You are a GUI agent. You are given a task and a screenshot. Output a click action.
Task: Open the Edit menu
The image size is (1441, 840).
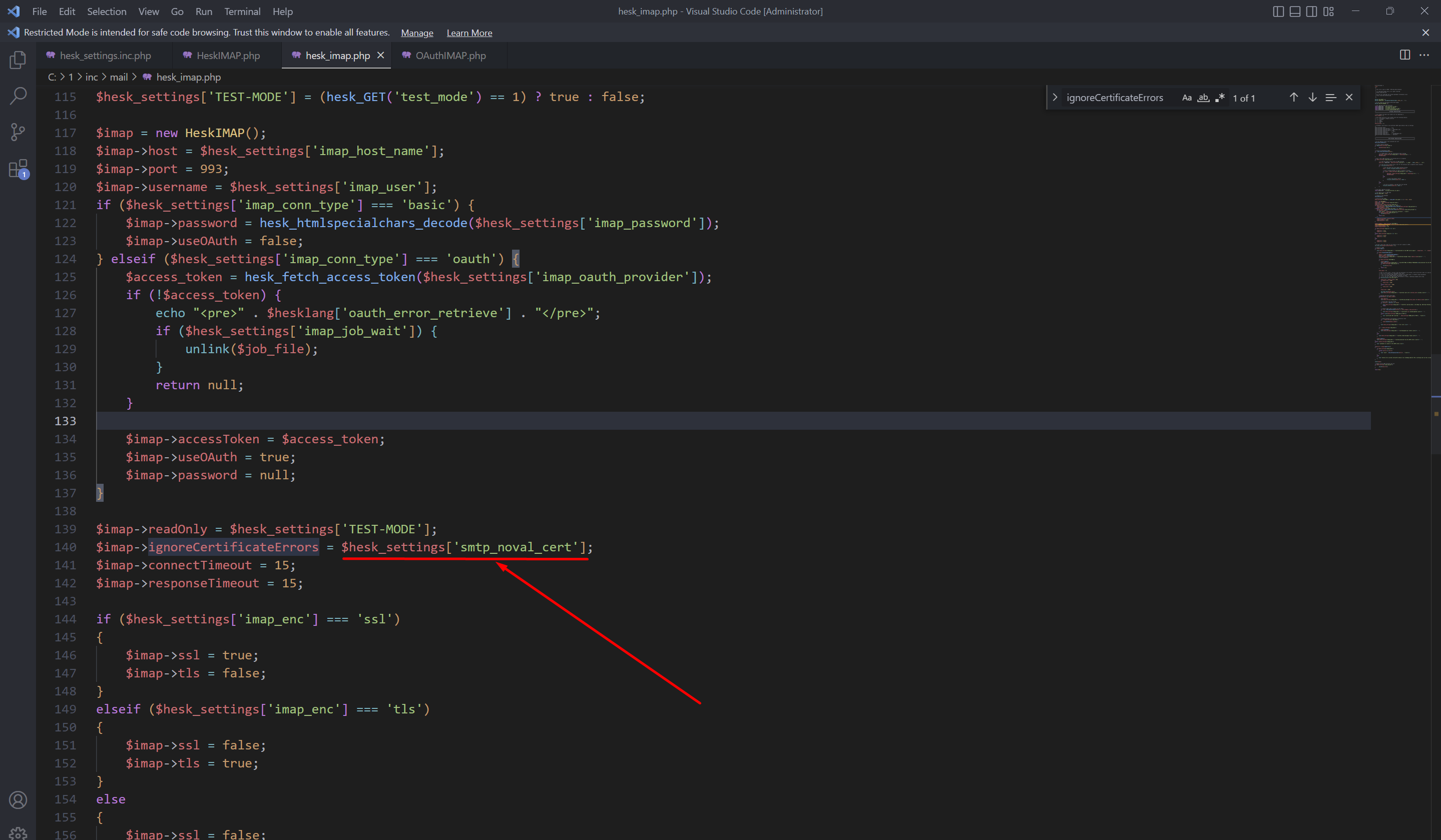[x=67, y=12]
